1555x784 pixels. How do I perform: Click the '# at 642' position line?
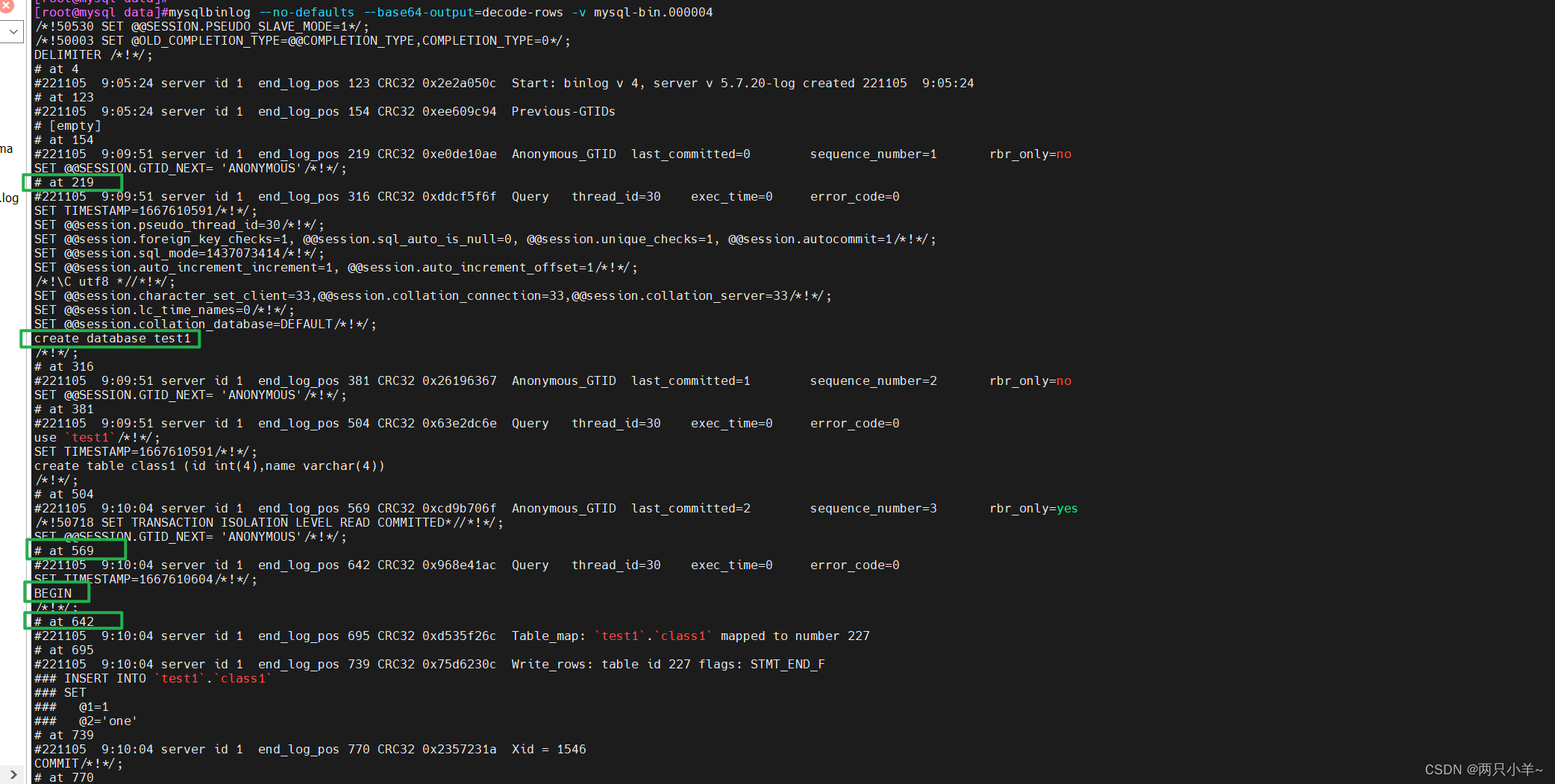[64, 622]
